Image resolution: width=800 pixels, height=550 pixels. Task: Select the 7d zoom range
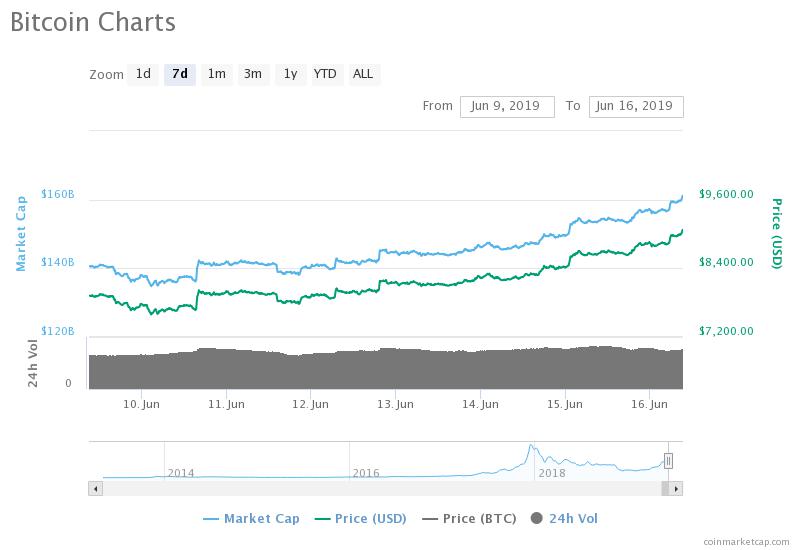click(180, 74)
